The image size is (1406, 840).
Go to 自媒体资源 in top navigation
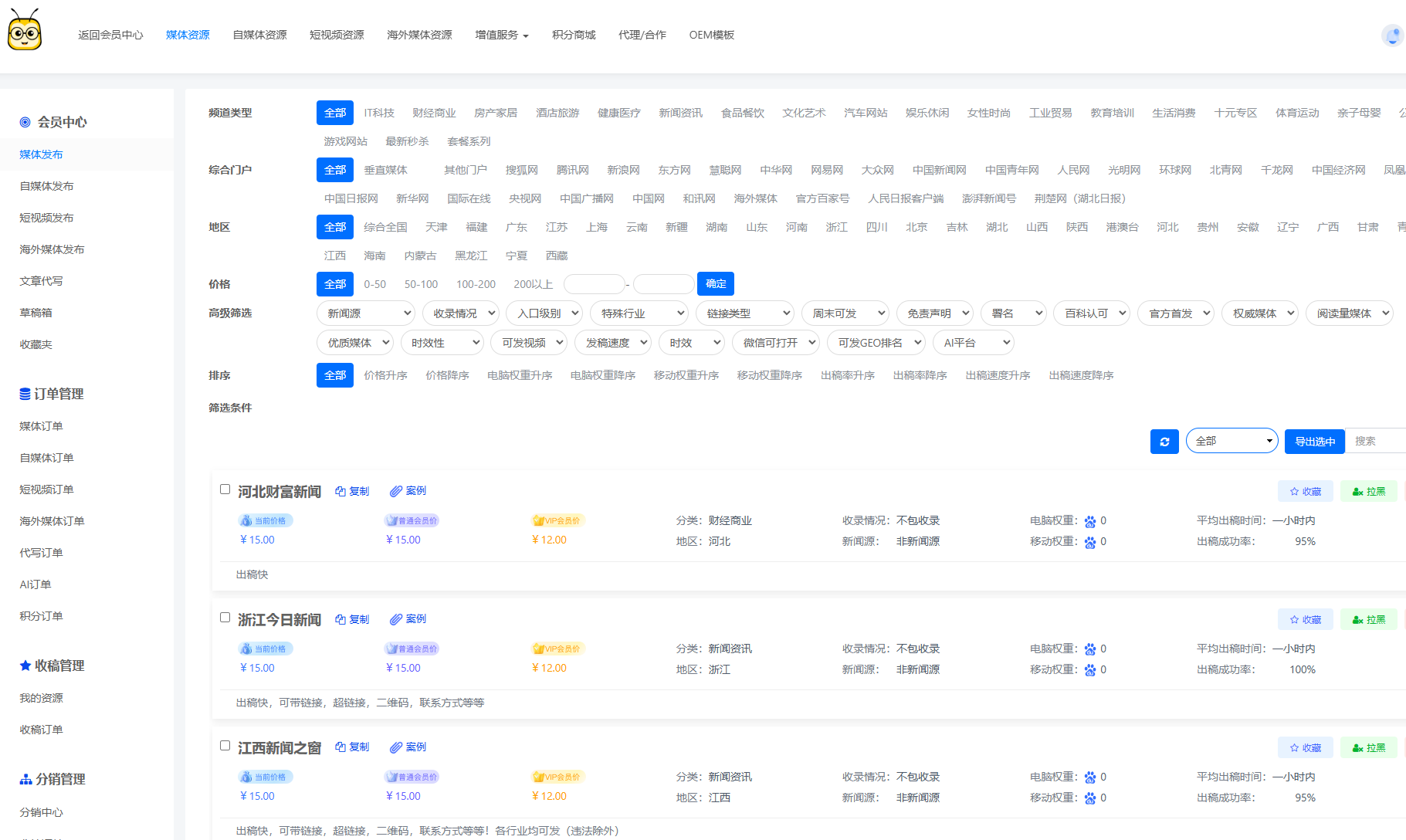click(x=259, y=35)
